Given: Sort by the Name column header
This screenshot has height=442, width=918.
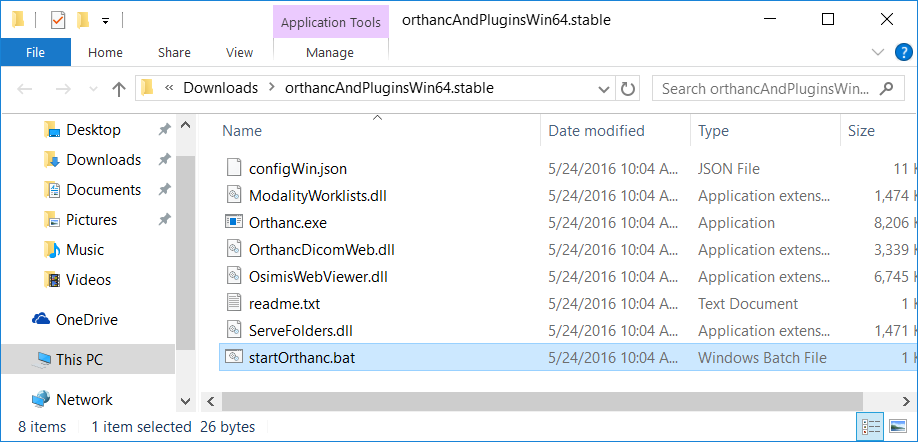Looking at the screenshot, I should (x=242, y=131).
